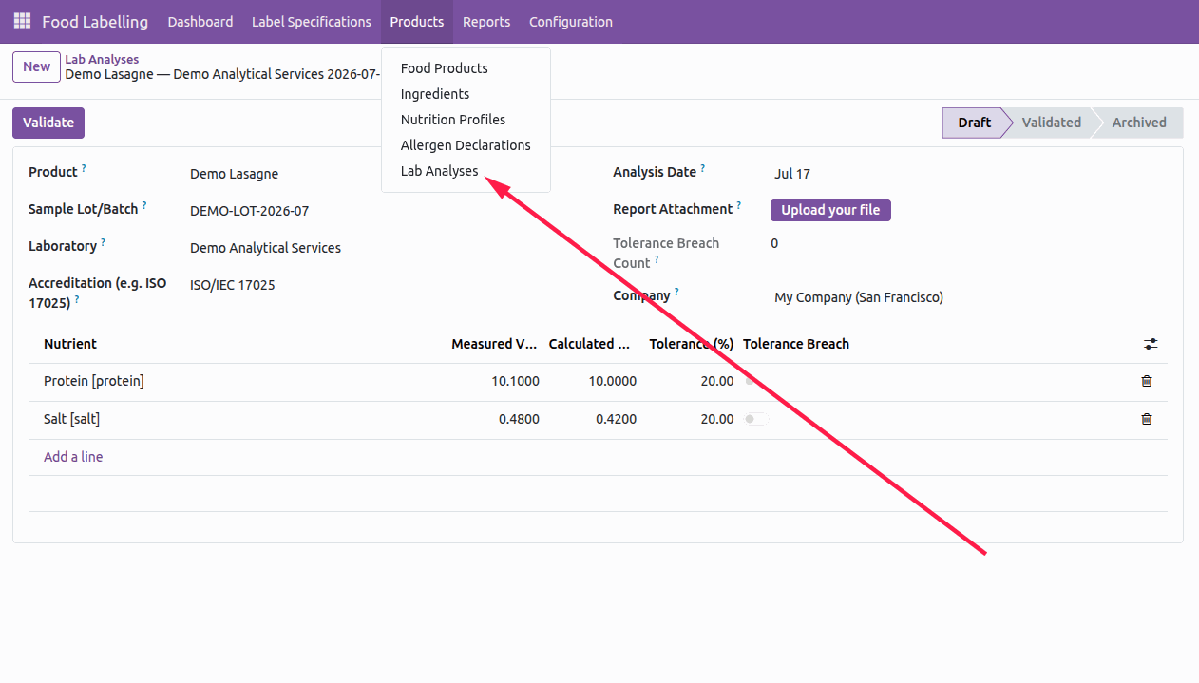Delete the Protein [protein] row
The height and width of the screenshot is (683, 1199).
[1146, 381]
